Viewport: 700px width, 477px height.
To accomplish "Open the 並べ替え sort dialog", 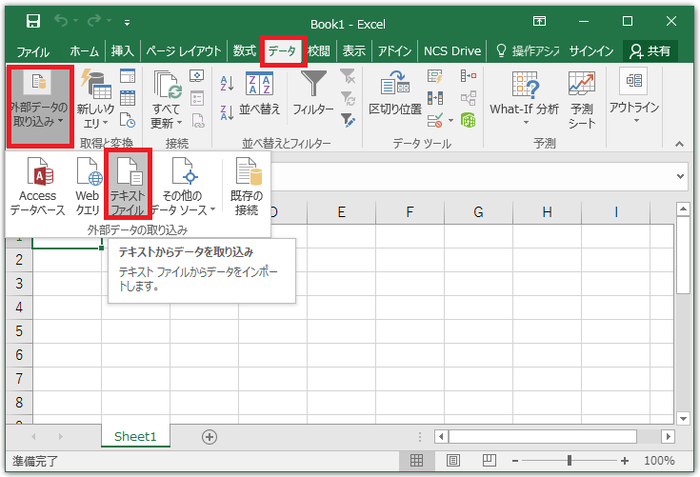I will pos(259,94).
